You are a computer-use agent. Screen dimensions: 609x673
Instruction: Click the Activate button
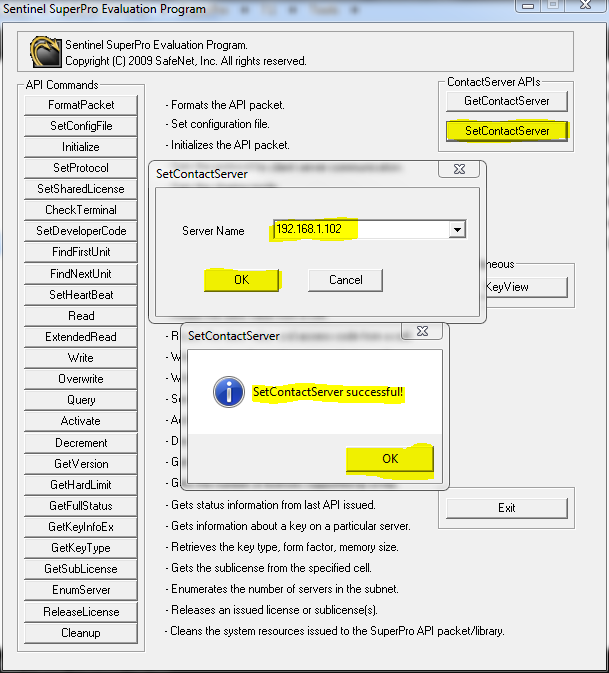pyautogui.click(x=81, y=421)
